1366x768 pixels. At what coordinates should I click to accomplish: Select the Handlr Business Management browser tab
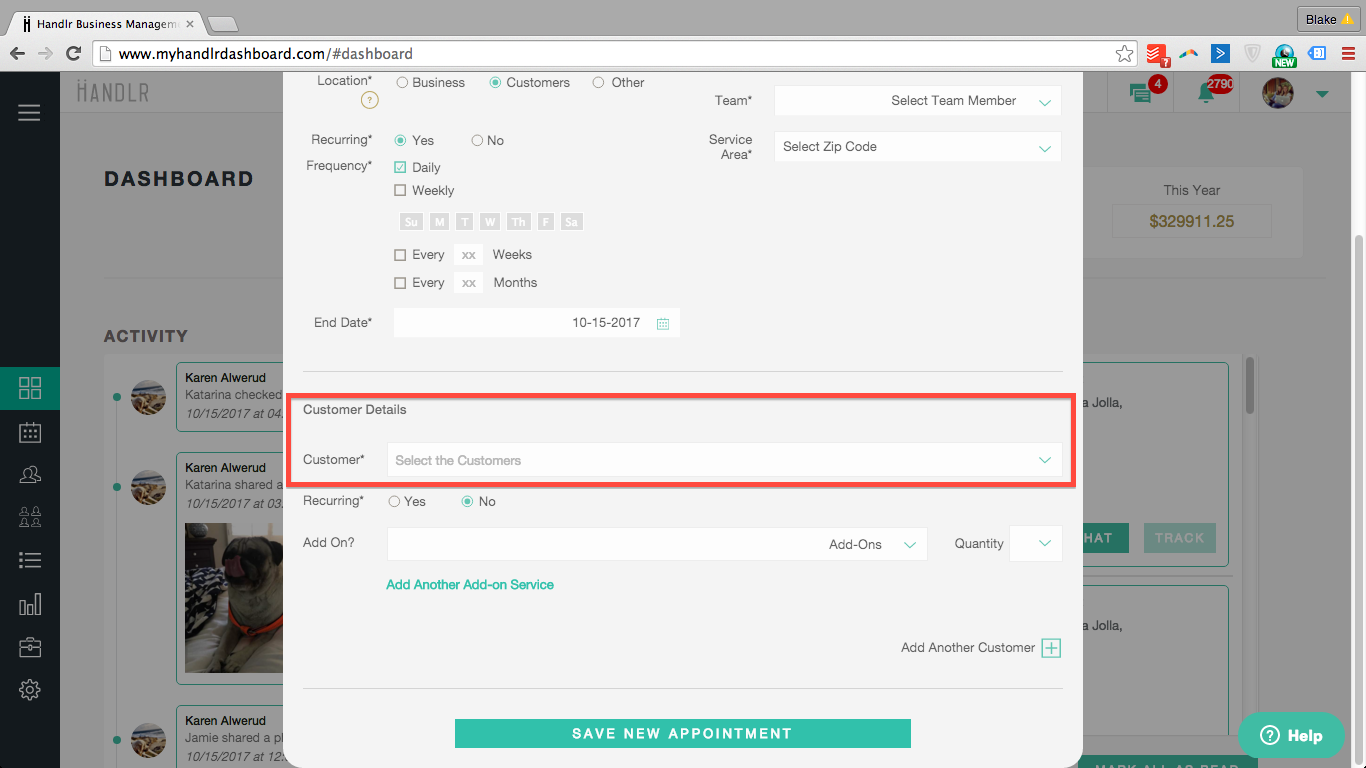[105, 22]
